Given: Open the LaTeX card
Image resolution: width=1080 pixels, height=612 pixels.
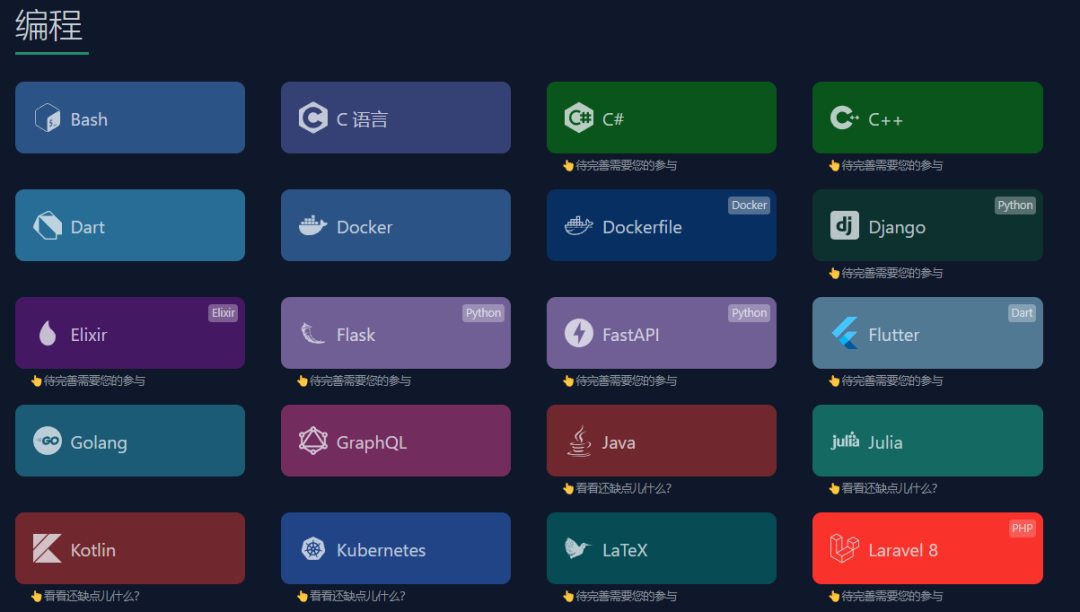Looking at the screenshot, I should (661, 549).
